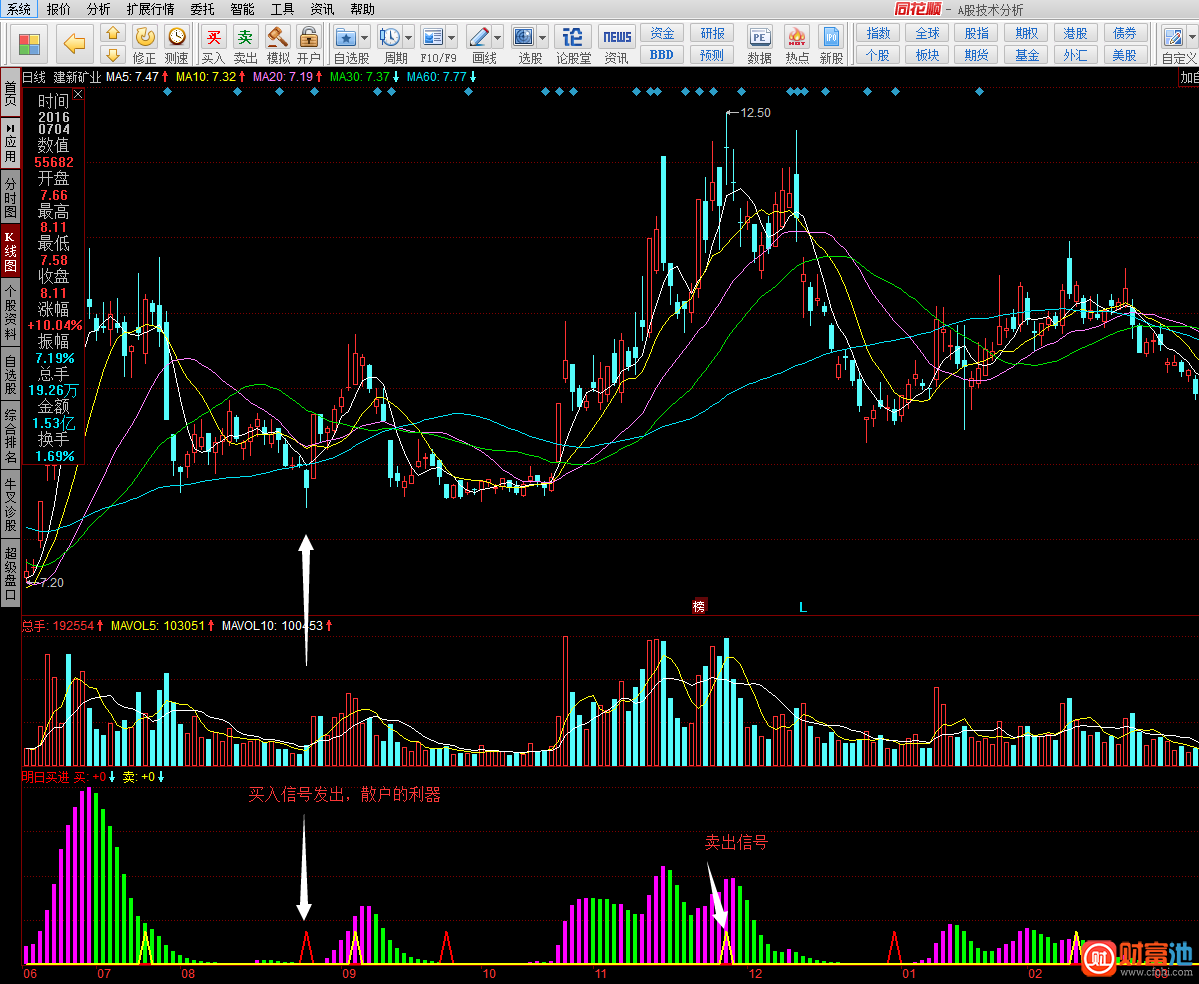
Task: Click the 指数 index button
Action: coord(878,33)
